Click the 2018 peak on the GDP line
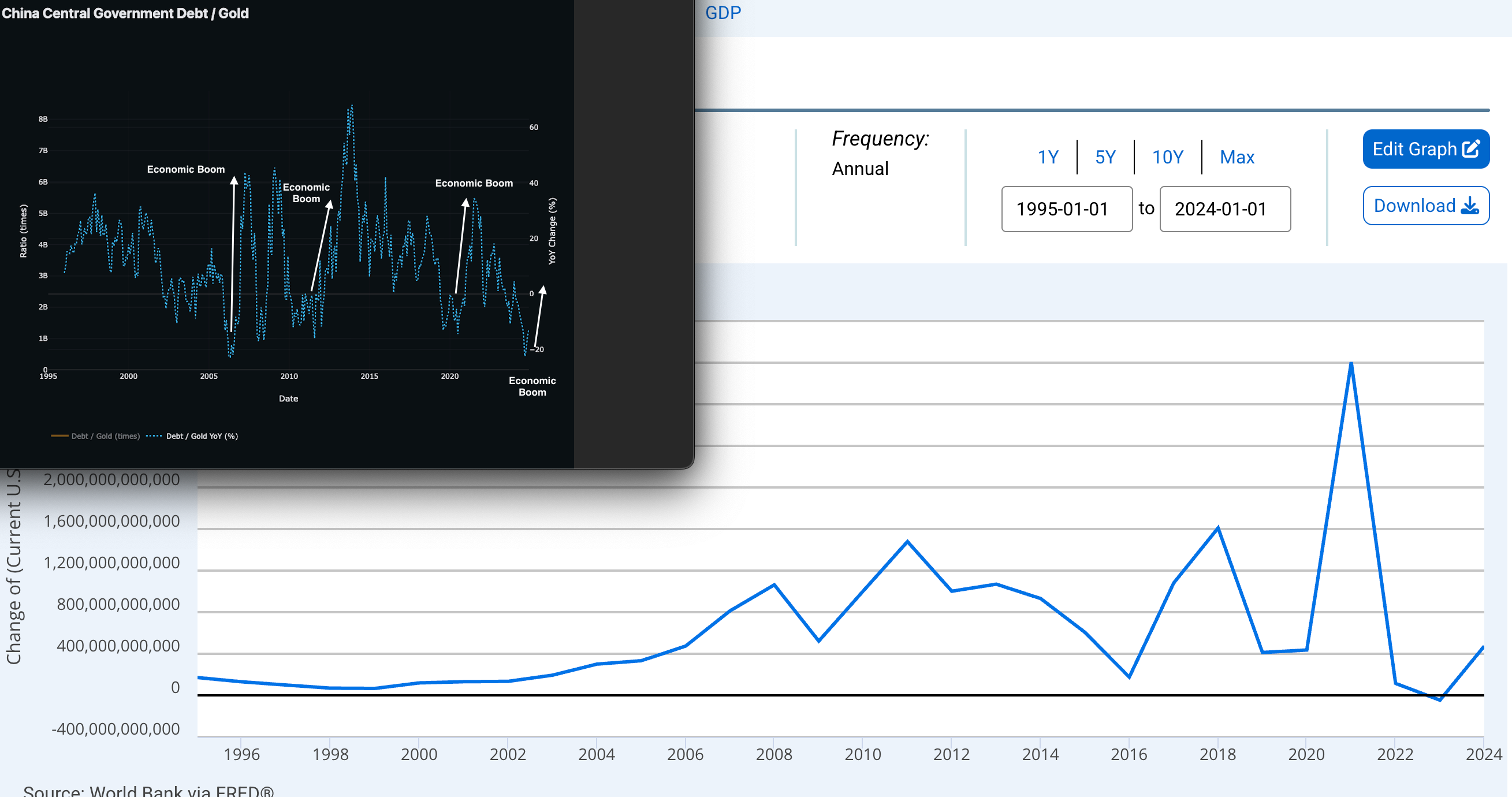This screenshot has height=797, width=1512. (1217, 528)
